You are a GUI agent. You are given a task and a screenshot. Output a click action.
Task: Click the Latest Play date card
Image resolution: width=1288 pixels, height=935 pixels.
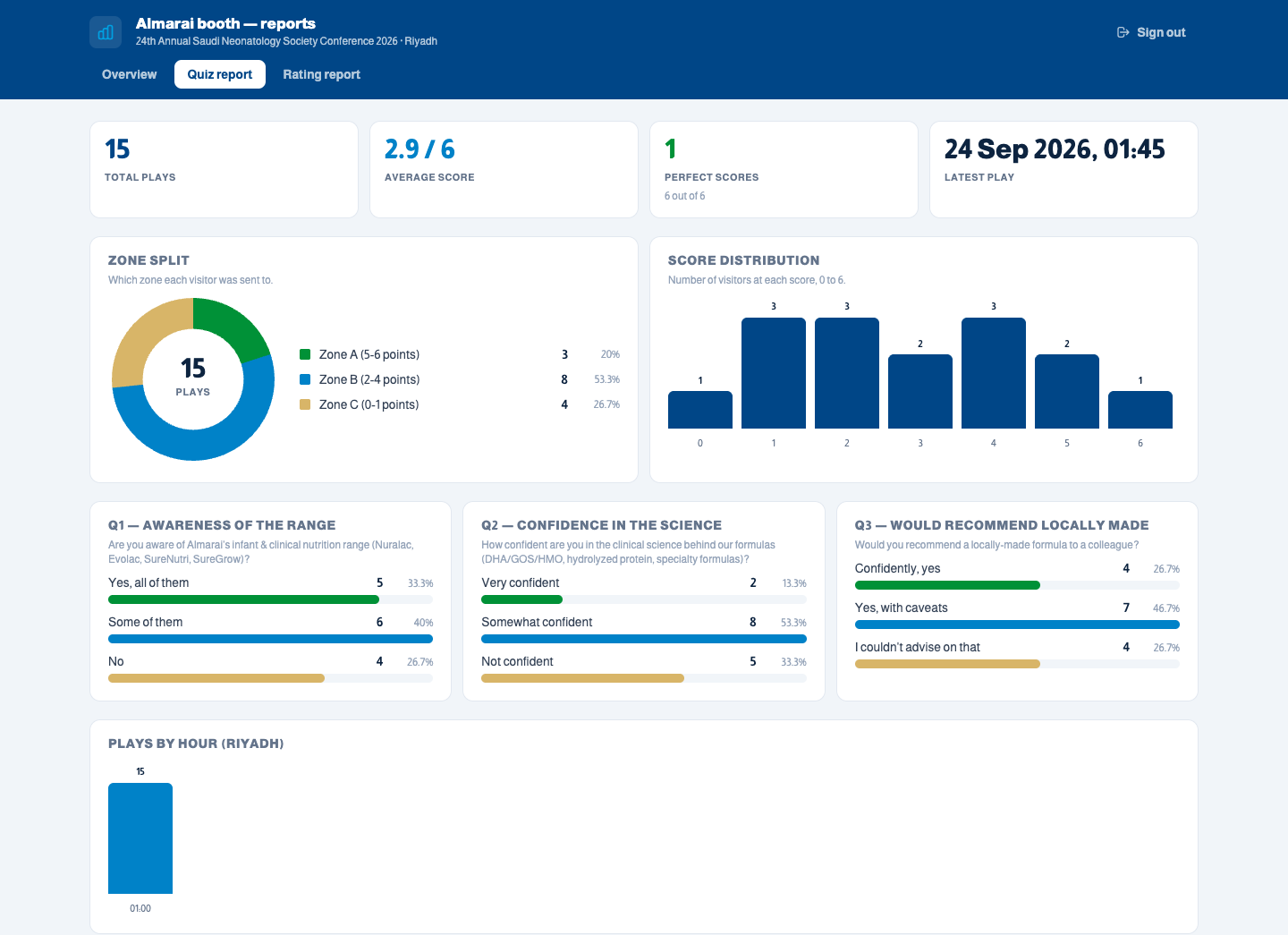(1063, 169)
